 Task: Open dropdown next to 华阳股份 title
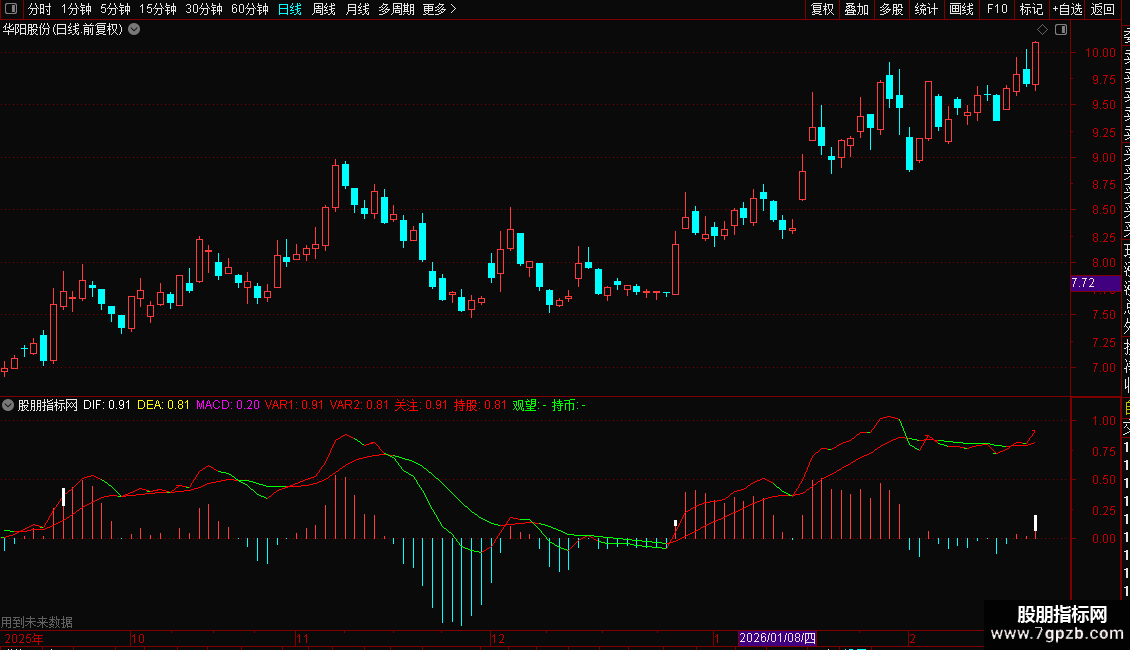(134, 29)
